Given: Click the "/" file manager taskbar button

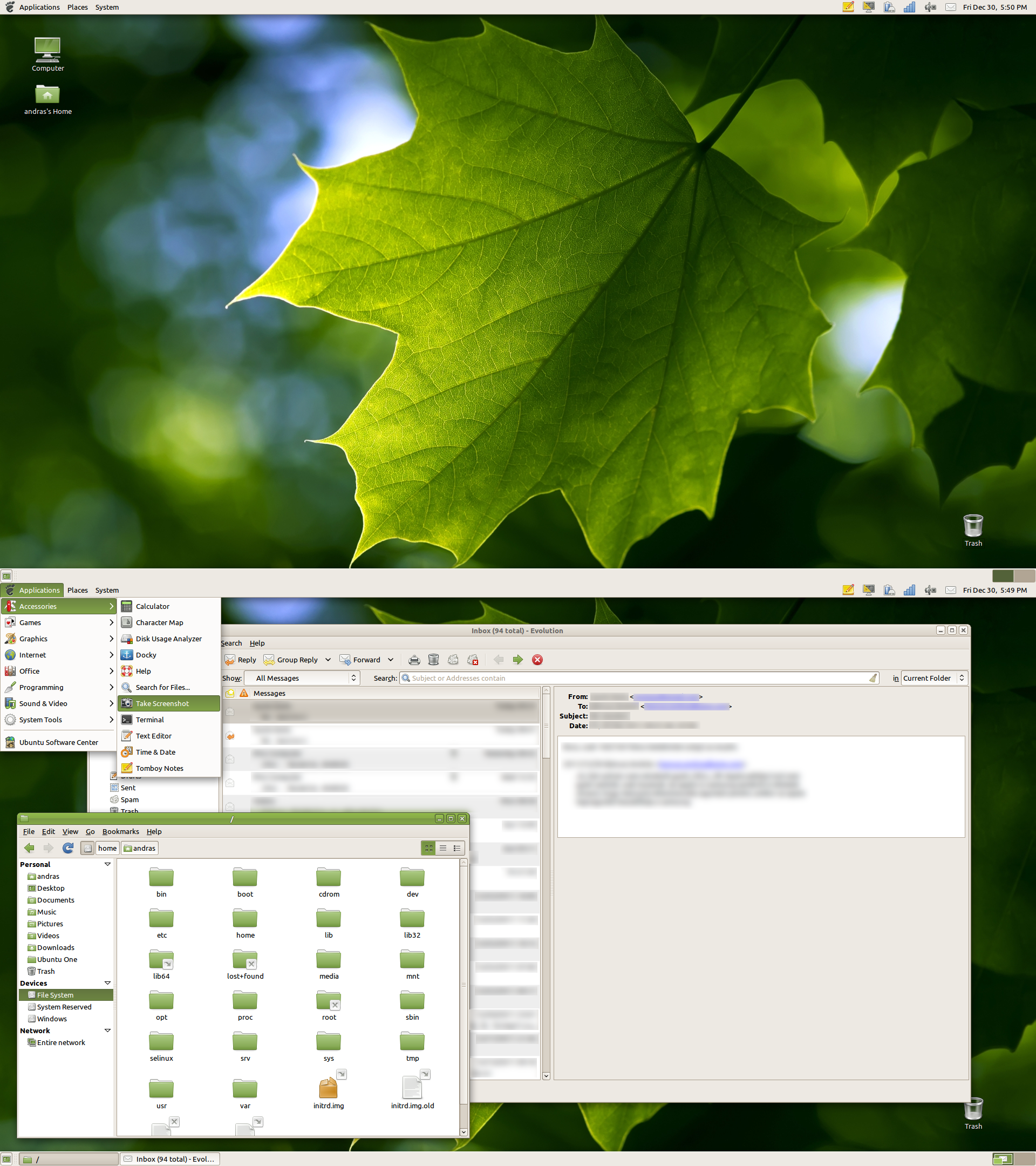Looking at the screenshot, I should coord(69,1159).
